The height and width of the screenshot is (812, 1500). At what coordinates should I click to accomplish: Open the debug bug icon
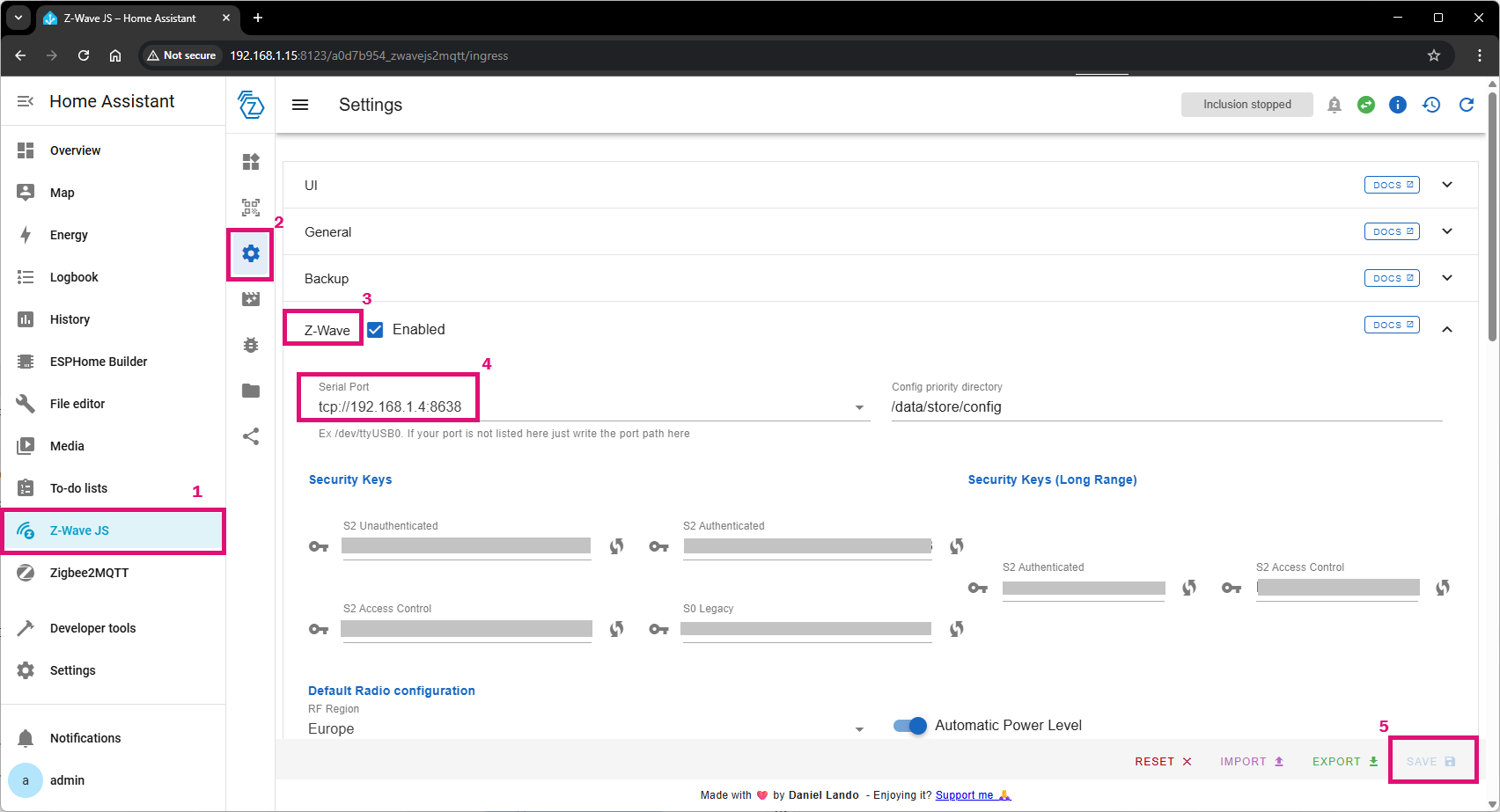(251, 345)
